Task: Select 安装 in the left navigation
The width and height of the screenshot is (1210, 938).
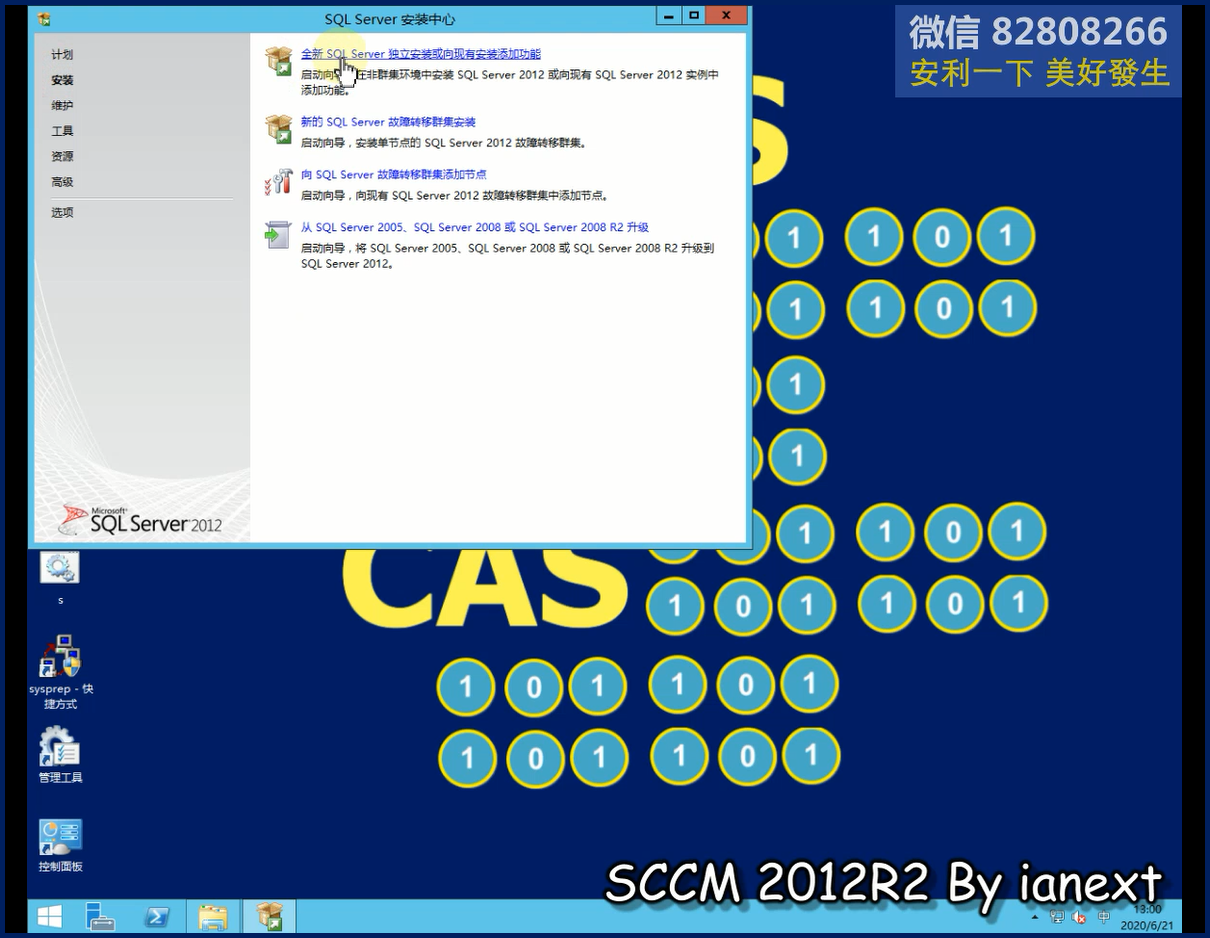Action: point(62,80)
